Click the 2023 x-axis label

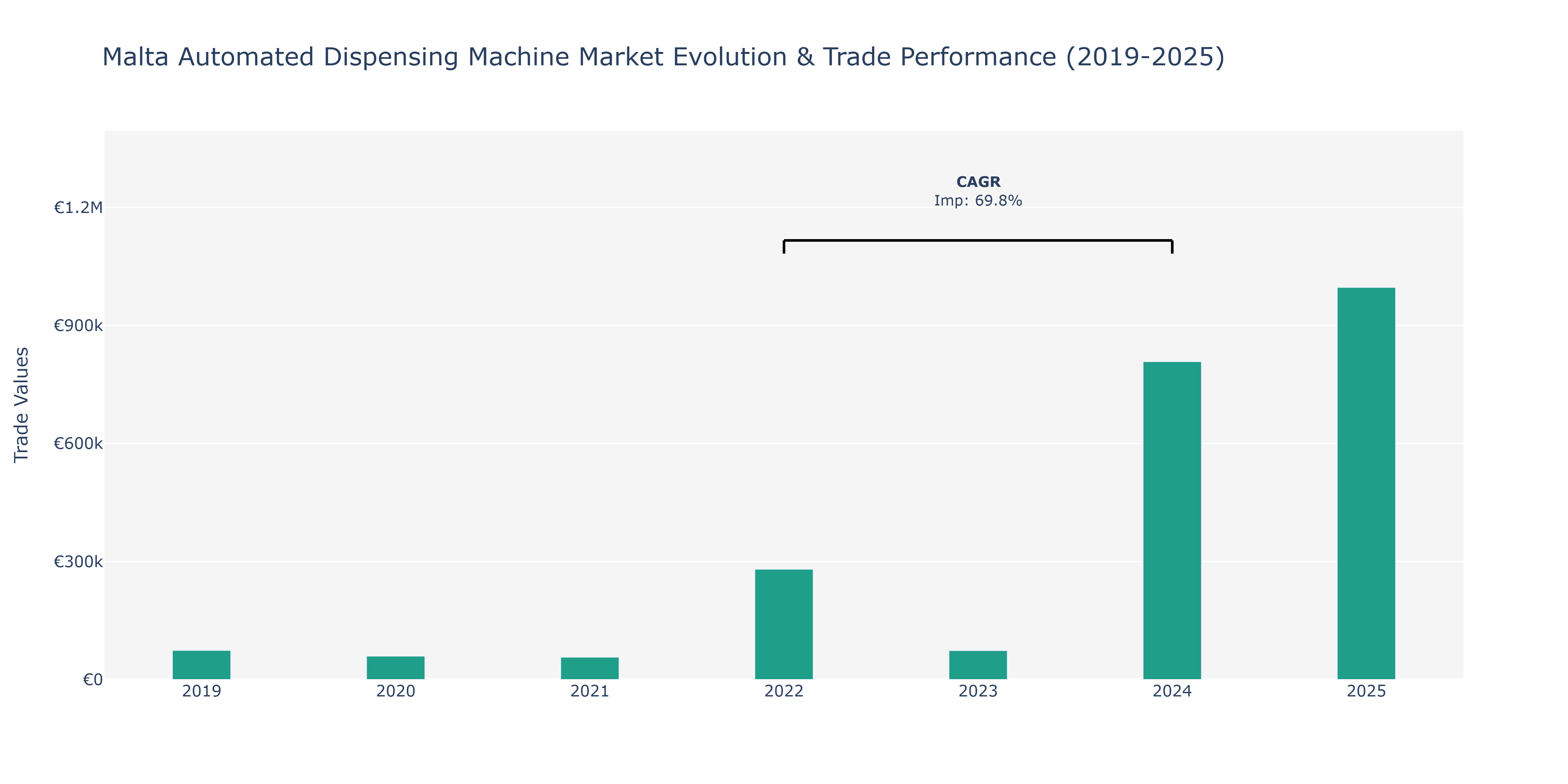coord(978,692)
